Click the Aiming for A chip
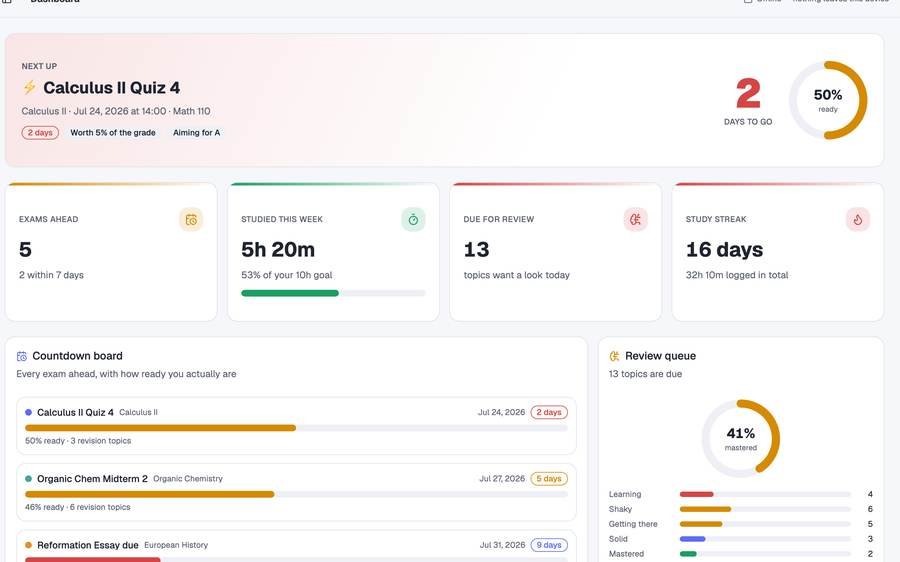900x562 pixels. pos(196,133)
